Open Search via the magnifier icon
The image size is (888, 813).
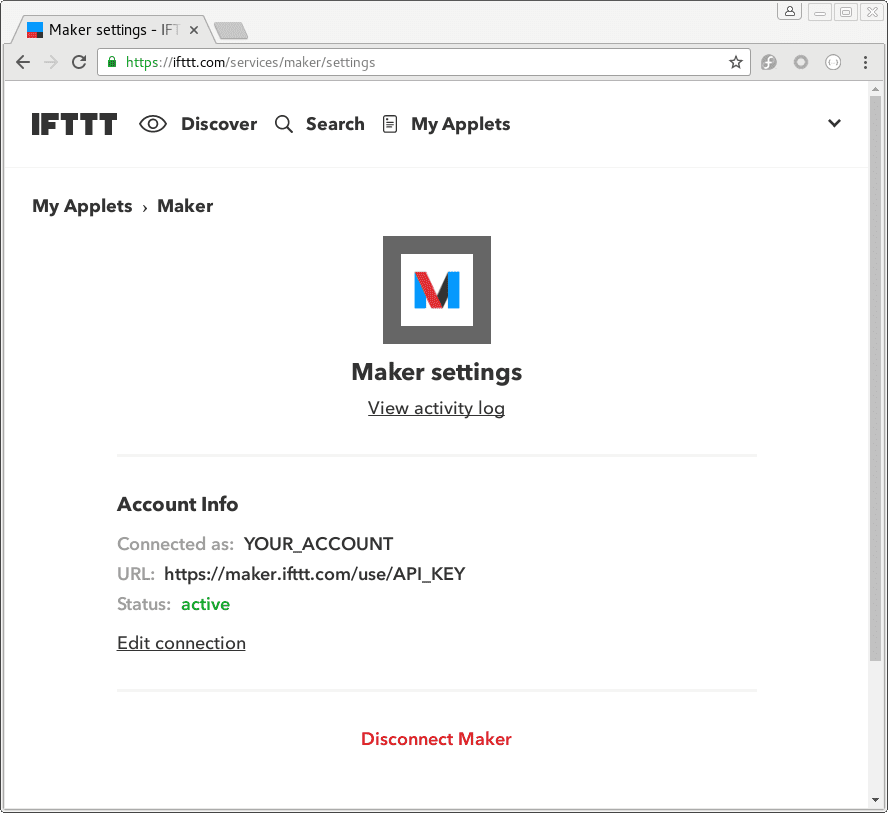pyautogui.click(x=283, y=123)
